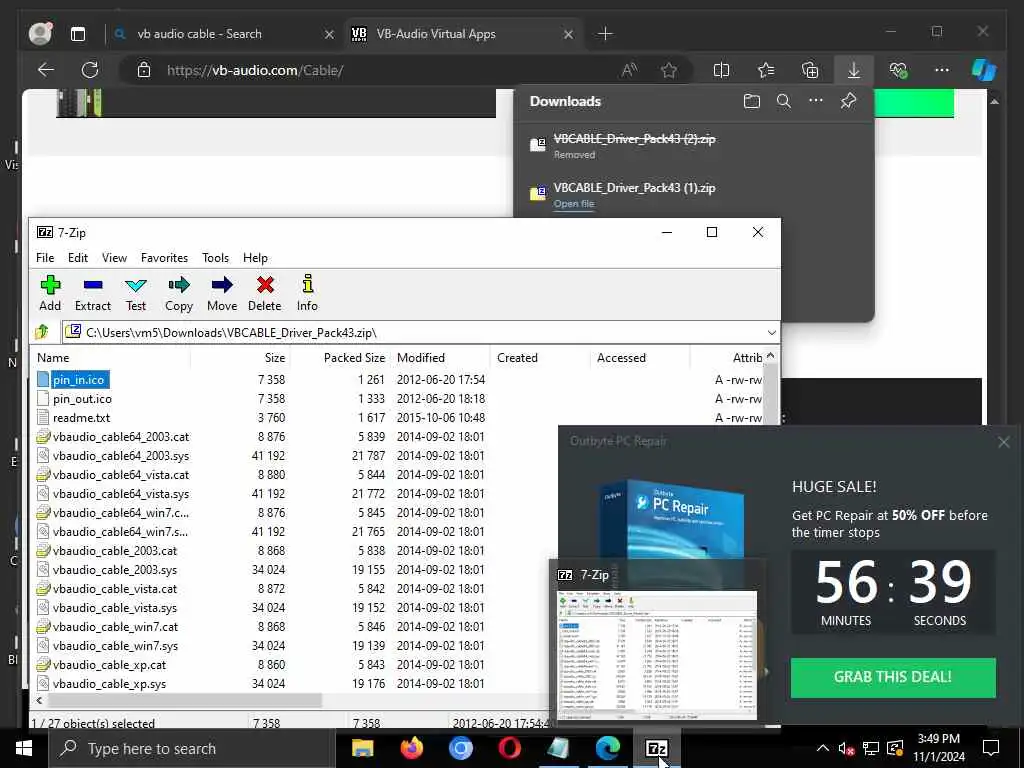Open the Downloads folder icon in Edge panel
Screen dimensions: 1024x768
click(x=752, y=101)
